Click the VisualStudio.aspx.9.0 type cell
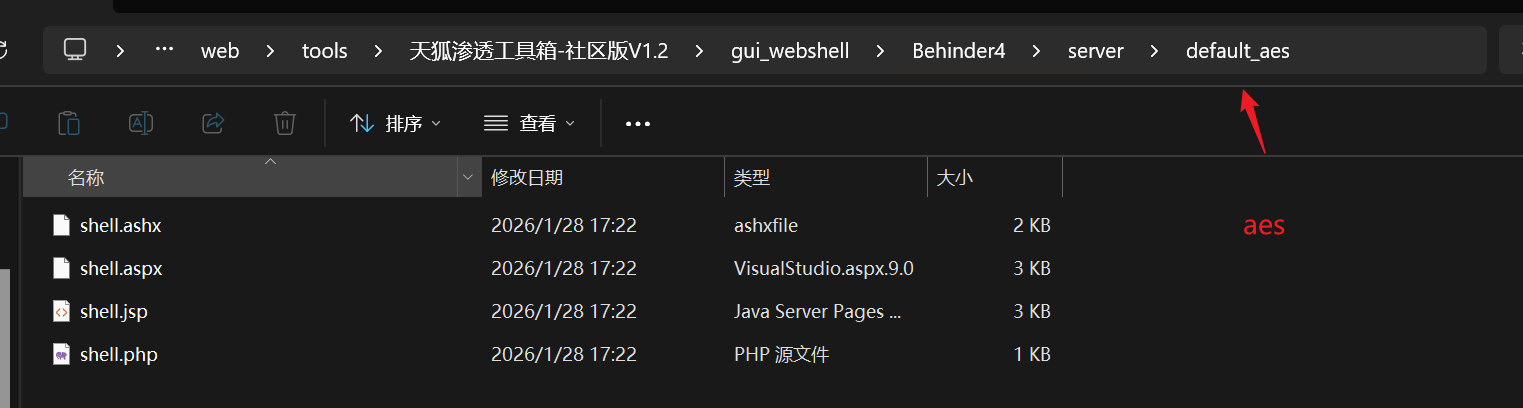 [x=824, y=269]
